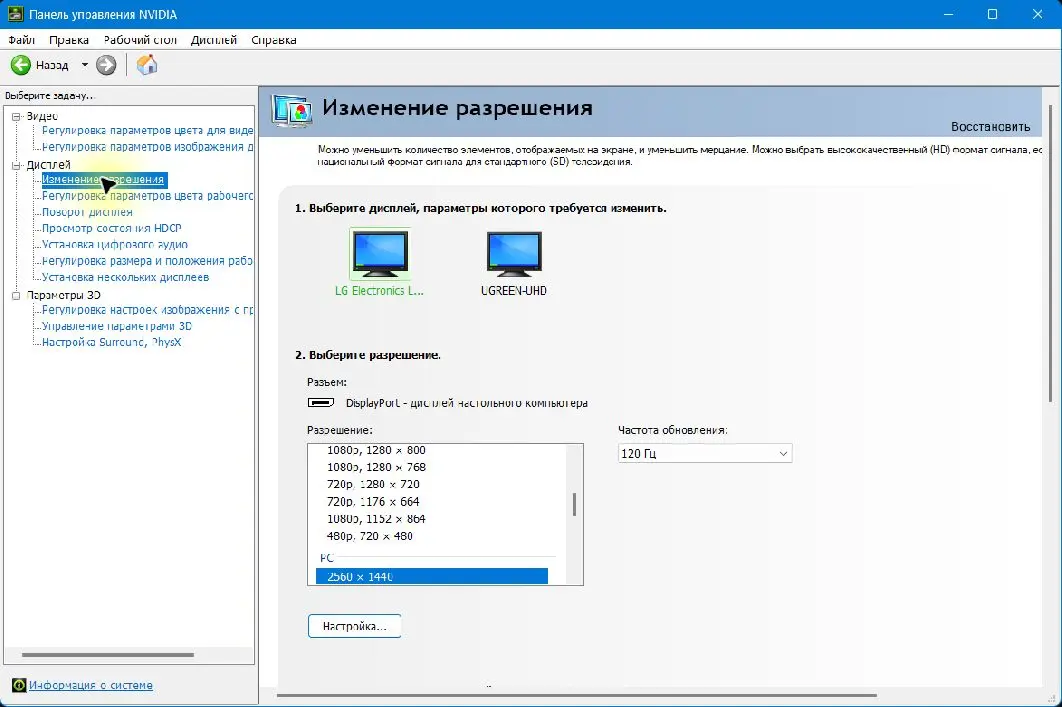Collapse the Дисплей tree section
The height and width of the screenshot is (707, 1062).
[16, 165]
